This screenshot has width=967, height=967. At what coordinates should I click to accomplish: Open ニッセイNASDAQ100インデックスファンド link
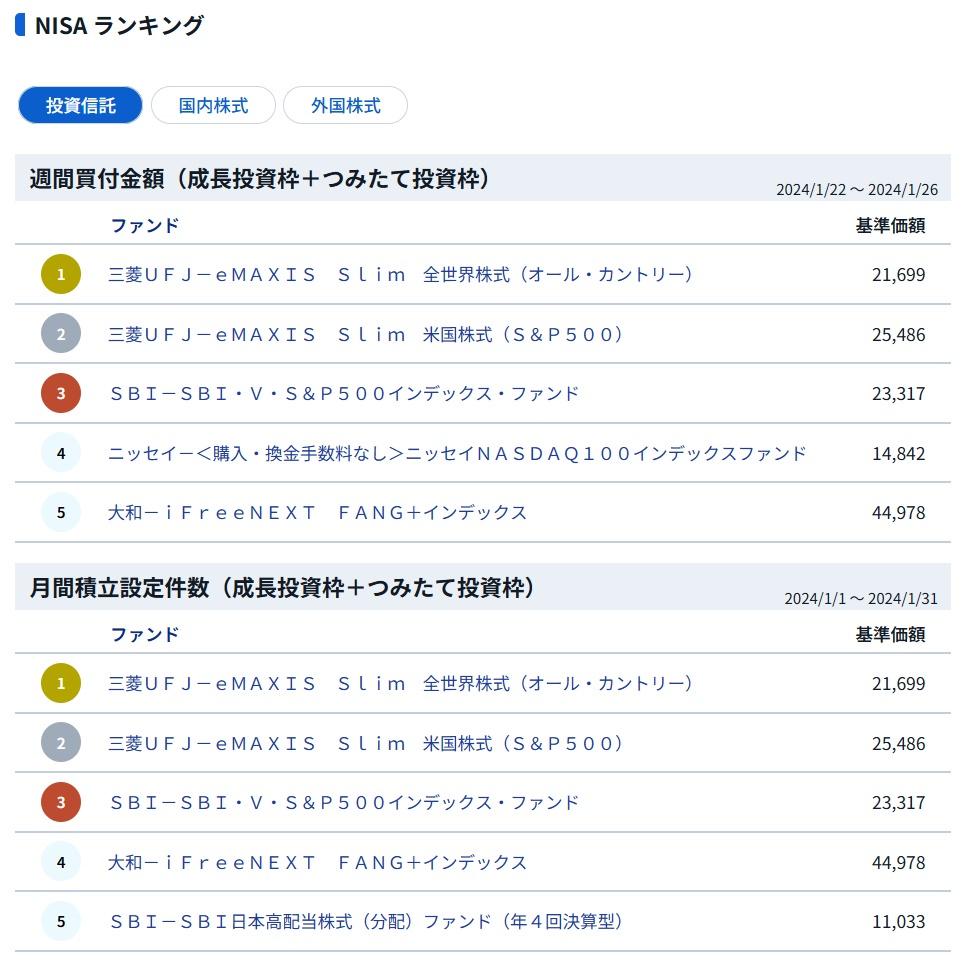(457, 453)
